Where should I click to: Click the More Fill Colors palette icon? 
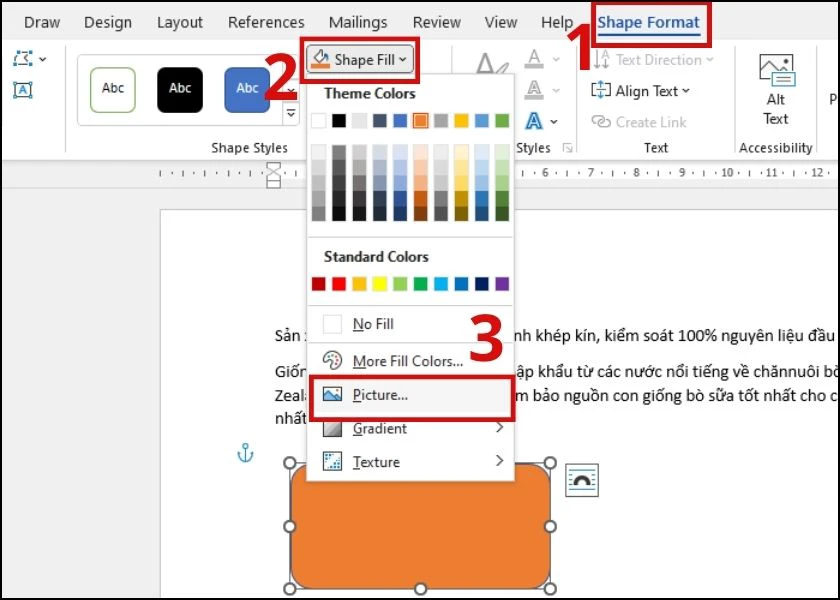333,361
